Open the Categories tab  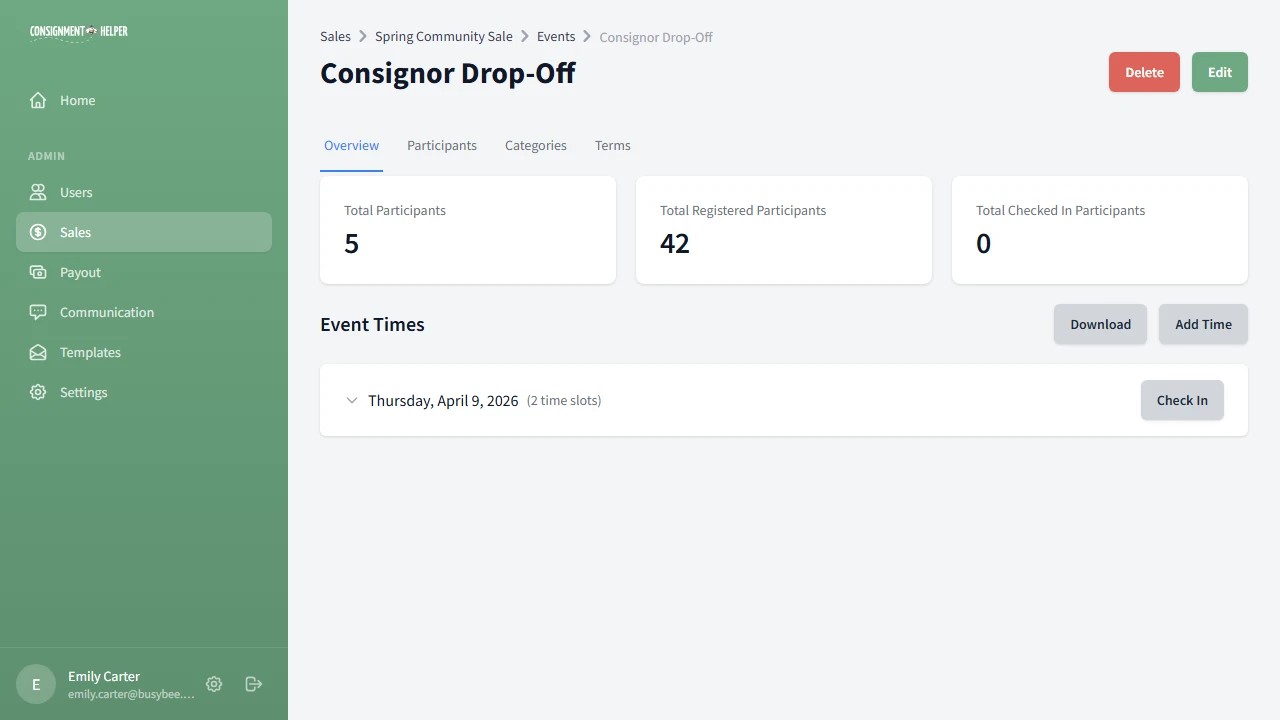pos(535,145)
